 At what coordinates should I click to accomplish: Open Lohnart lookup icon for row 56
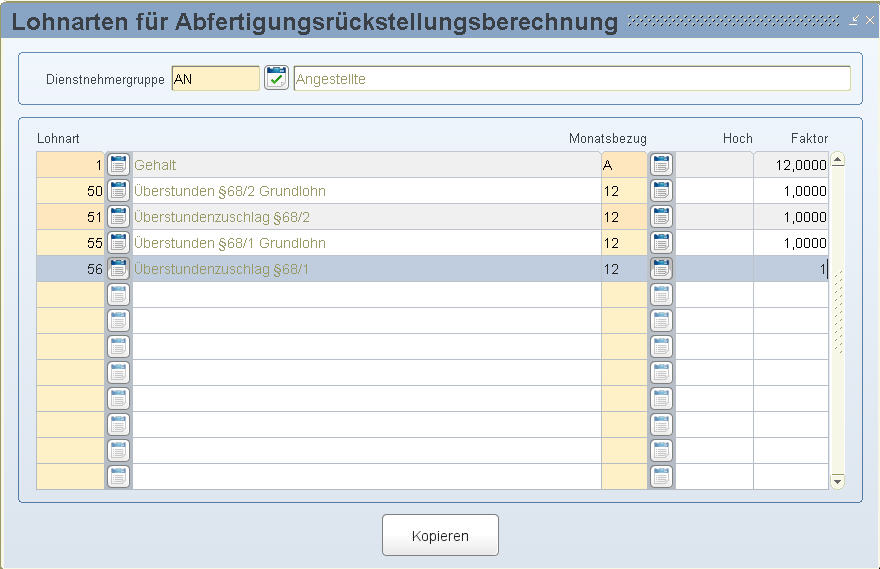(x=119, y=269)
